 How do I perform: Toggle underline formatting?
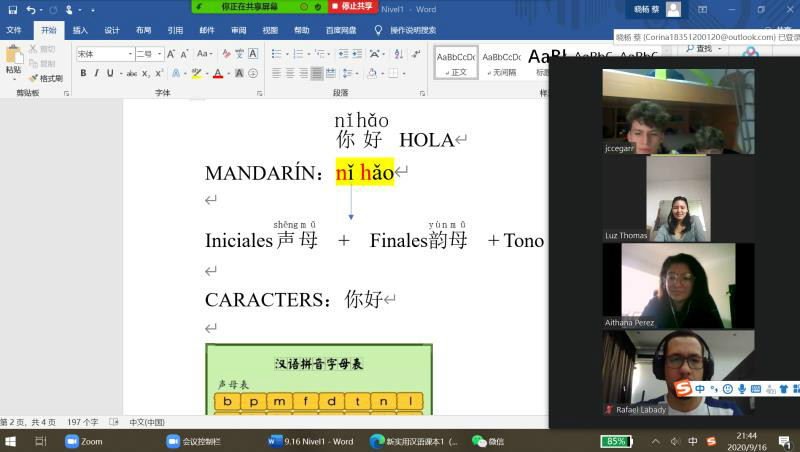point(111,73)
